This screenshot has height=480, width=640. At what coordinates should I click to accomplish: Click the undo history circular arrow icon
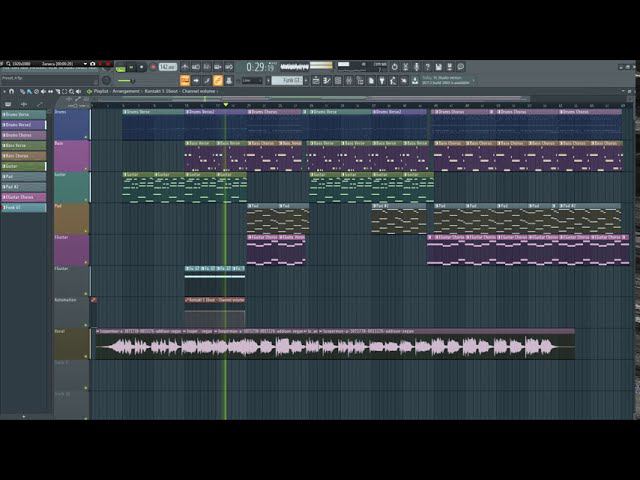[394, 67]
